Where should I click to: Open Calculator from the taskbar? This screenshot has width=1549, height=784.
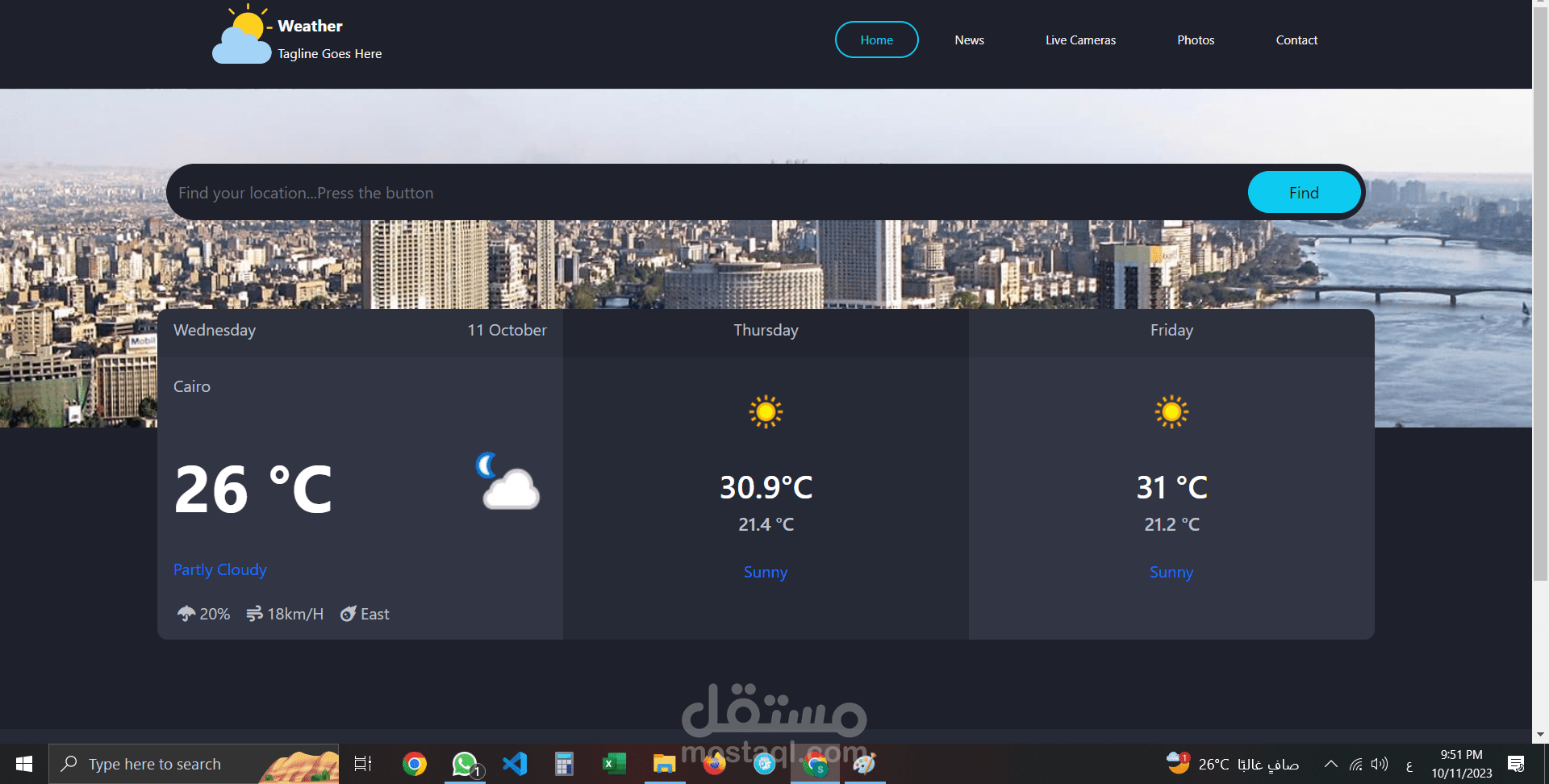(564, 764)
